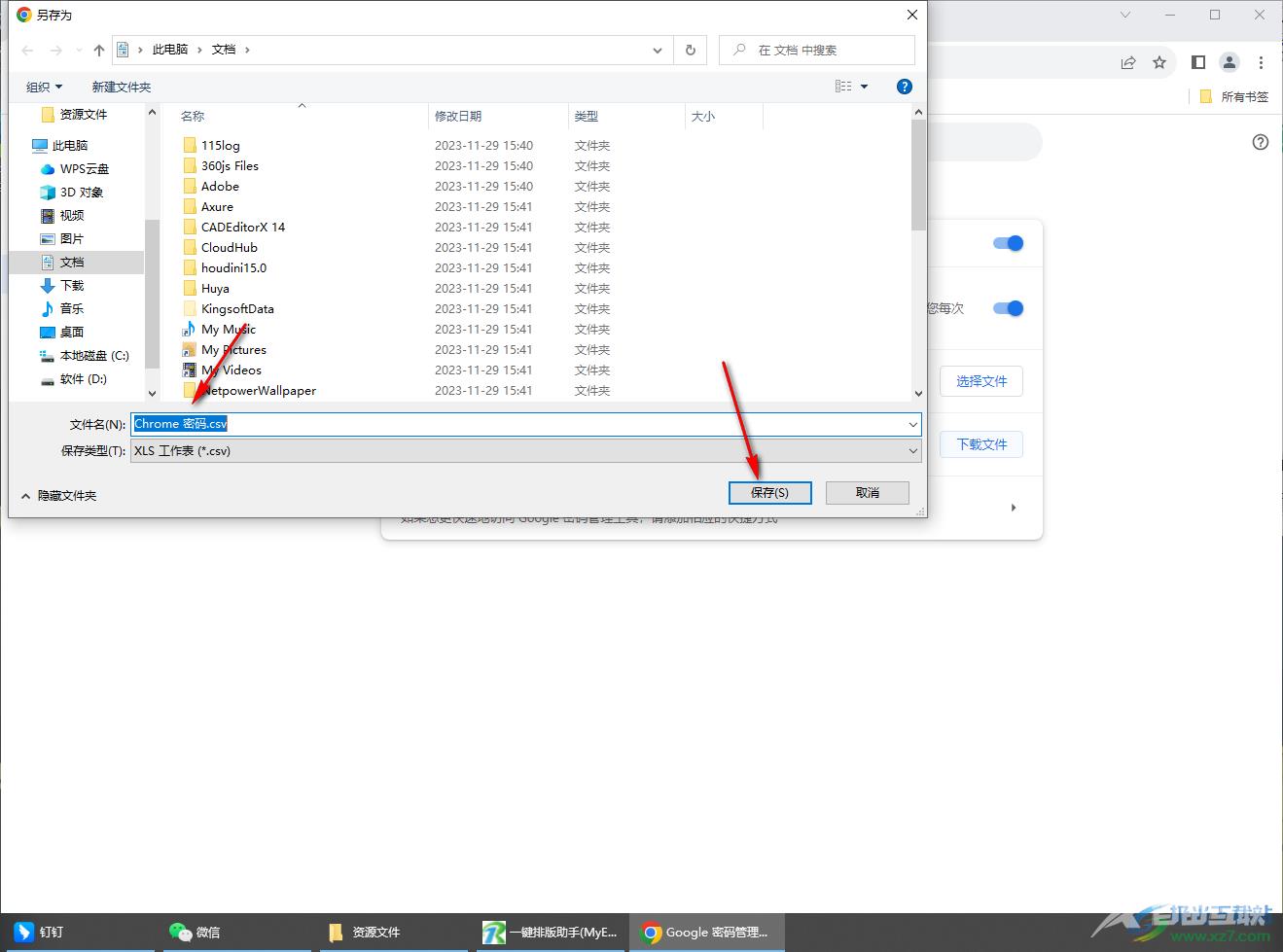
Task: Expand the arrow row in Chrome settings card
Action: point(1014,508)
